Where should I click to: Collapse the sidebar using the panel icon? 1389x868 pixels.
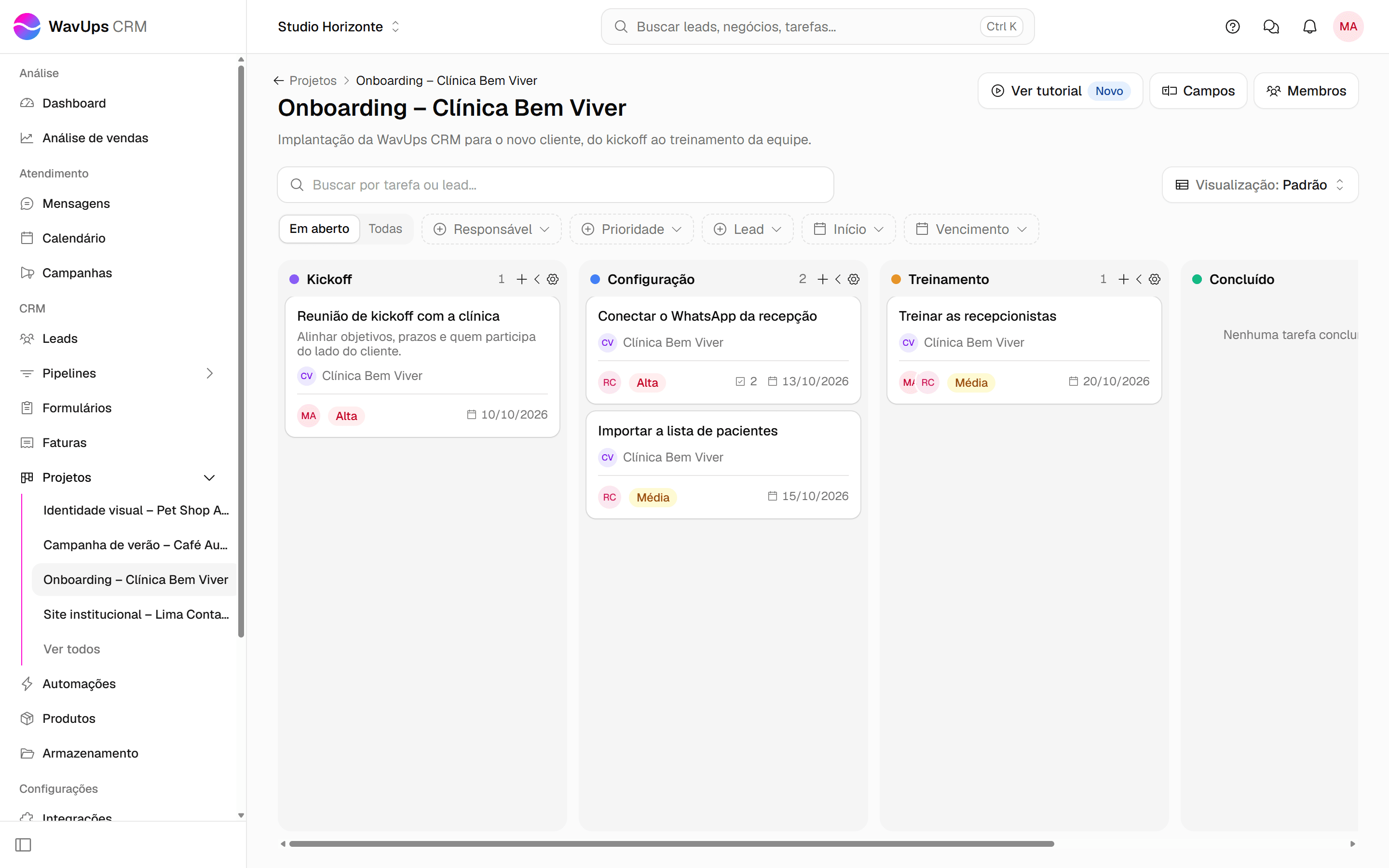[23, 844]
